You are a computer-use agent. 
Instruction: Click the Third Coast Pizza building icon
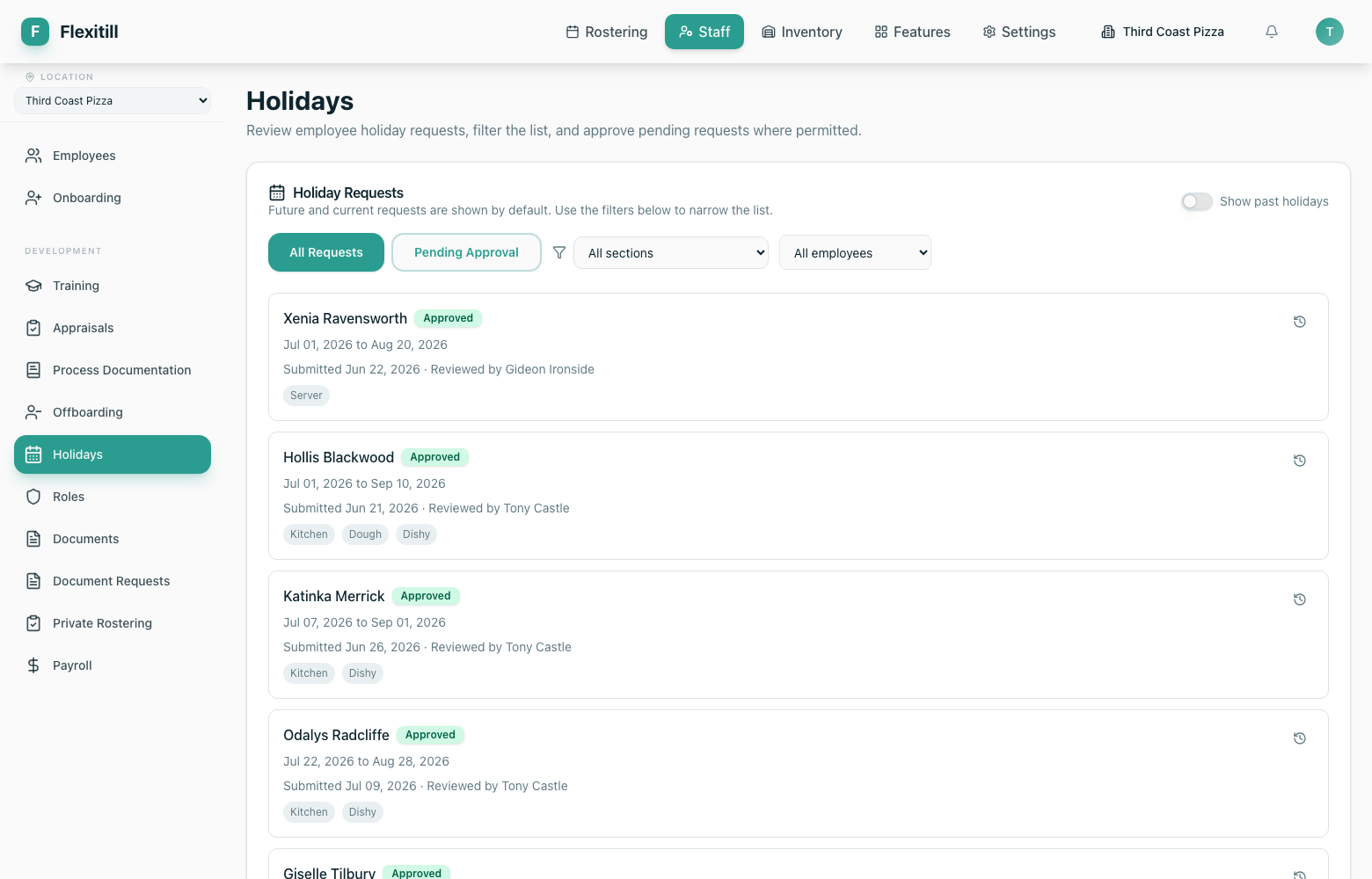[x=1108, y=32]
